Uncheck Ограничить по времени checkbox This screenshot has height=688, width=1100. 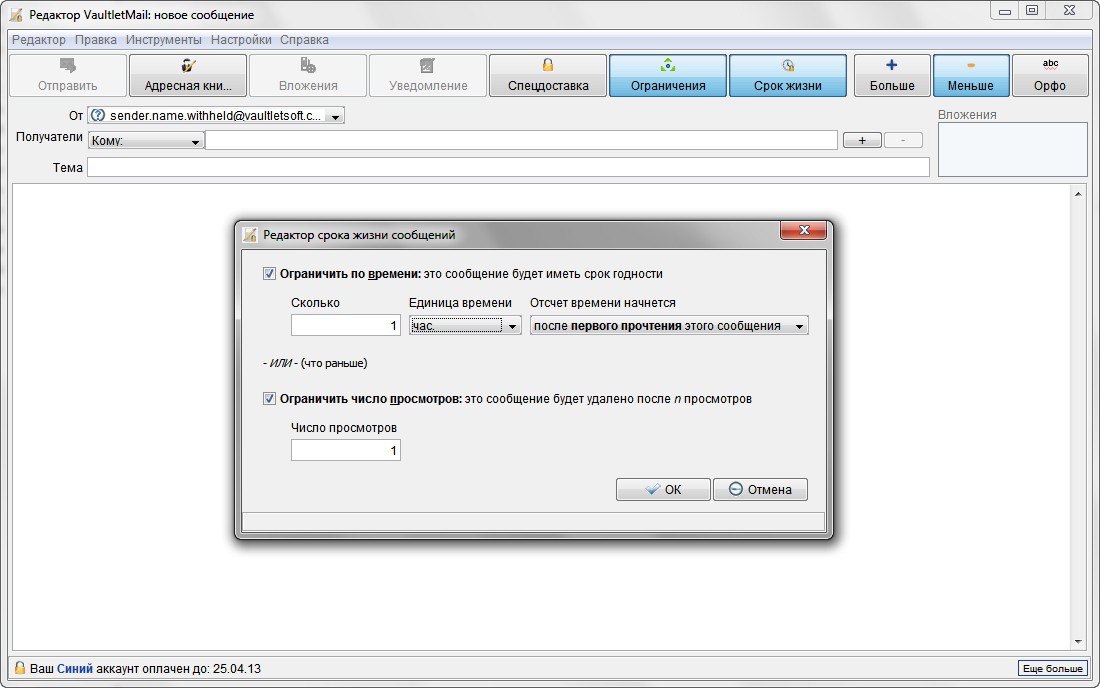click(269, 274)
